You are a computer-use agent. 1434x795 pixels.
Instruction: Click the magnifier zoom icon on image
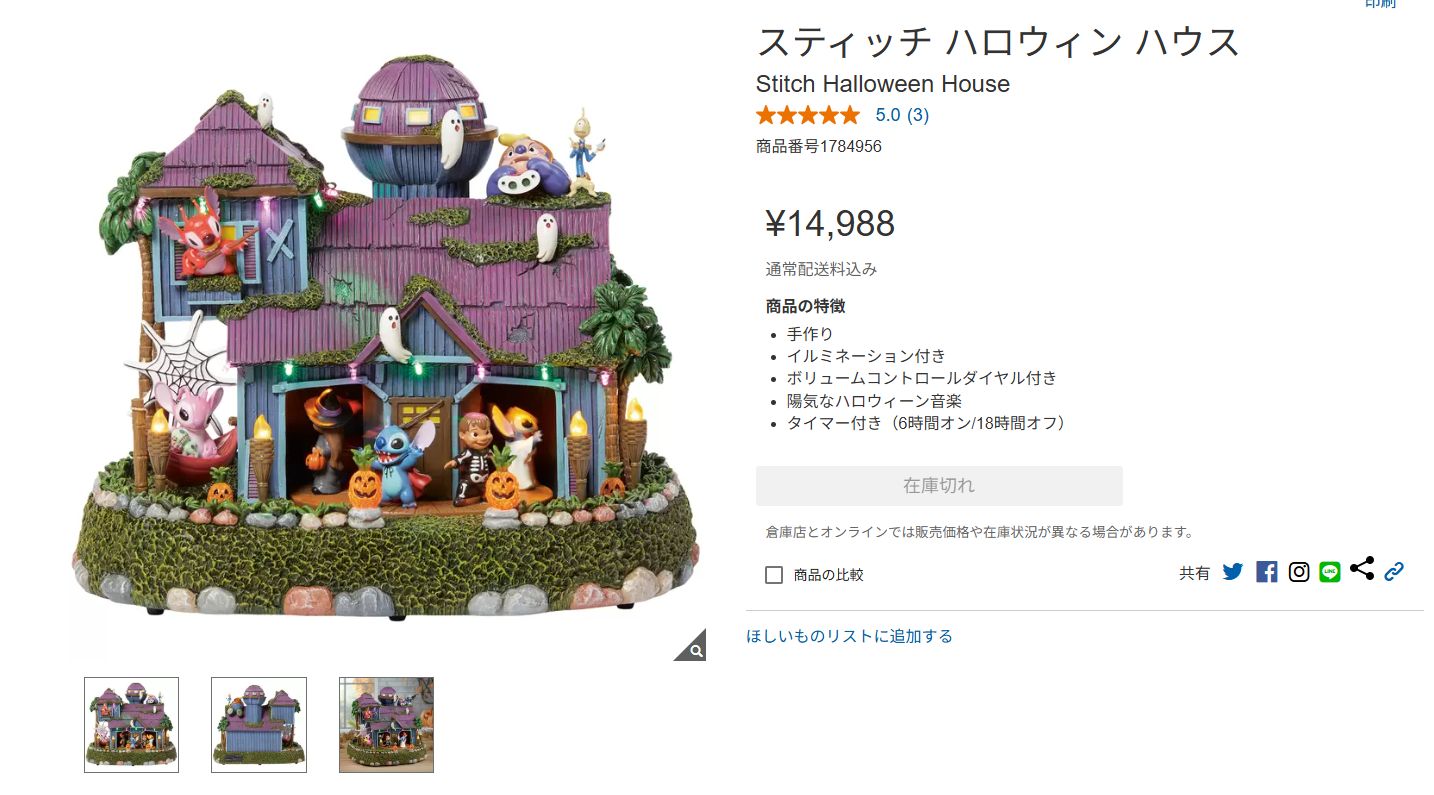(691, 646)
